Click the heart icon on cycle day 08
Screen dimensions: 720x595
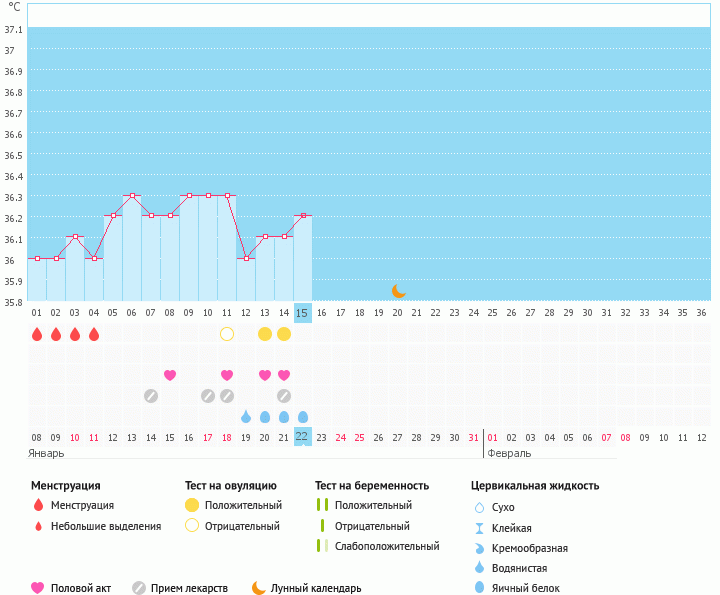coord(170,375)
